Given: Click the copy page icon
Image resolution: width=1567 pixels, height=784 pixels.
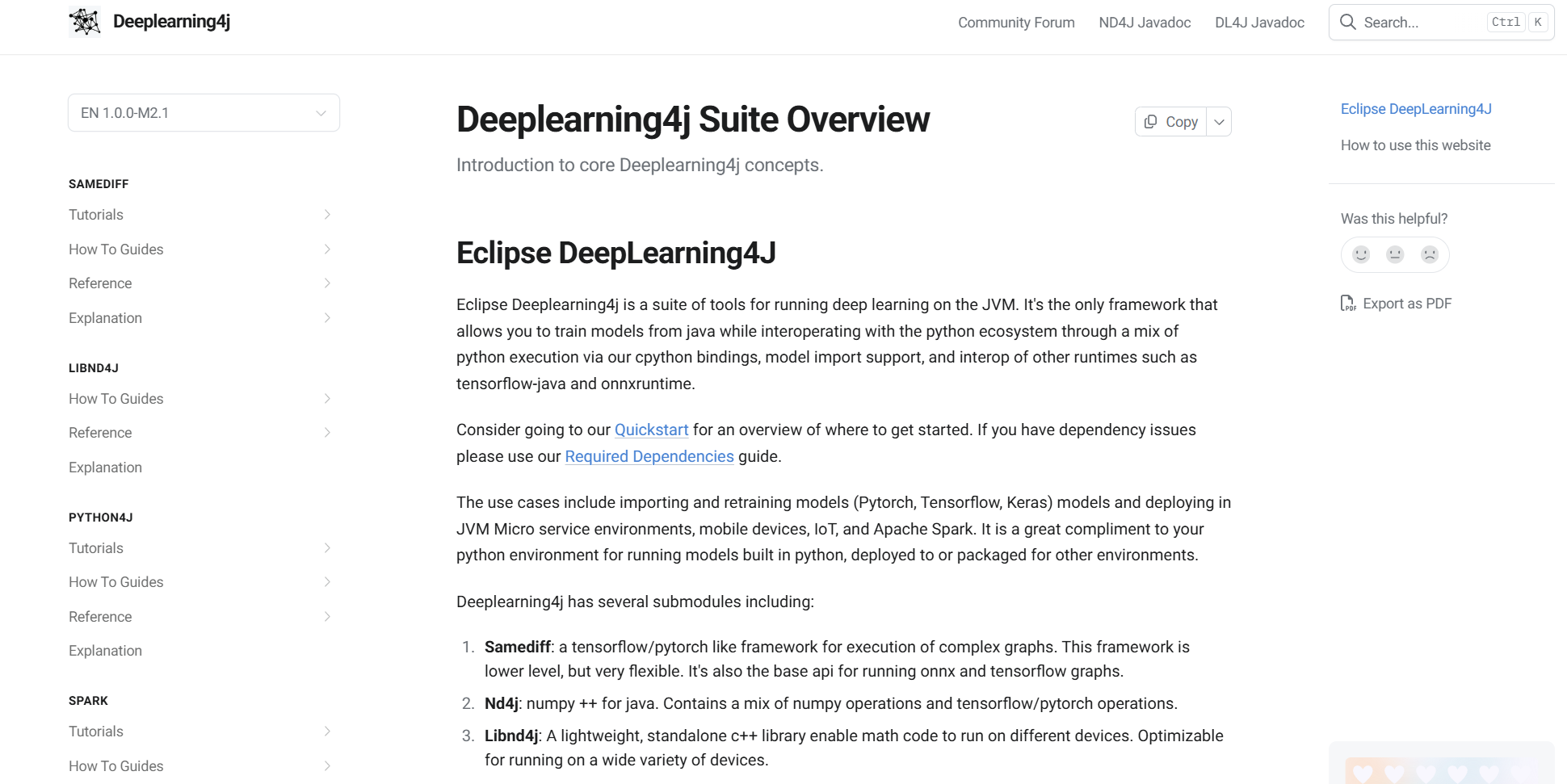Looking at the screenshot, I should [1150, 121].
